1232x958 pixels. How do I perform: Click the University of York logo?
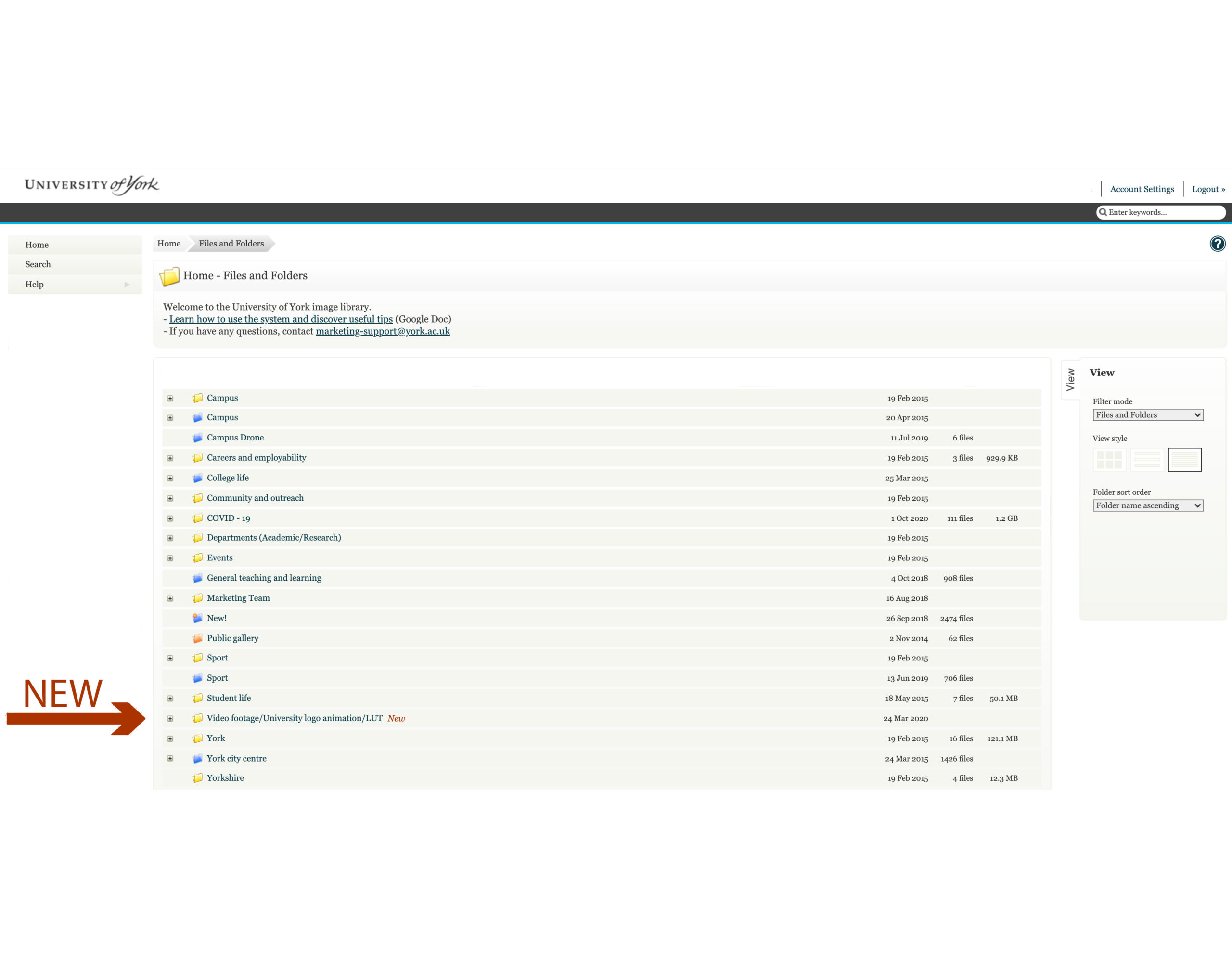click(92, 185)
